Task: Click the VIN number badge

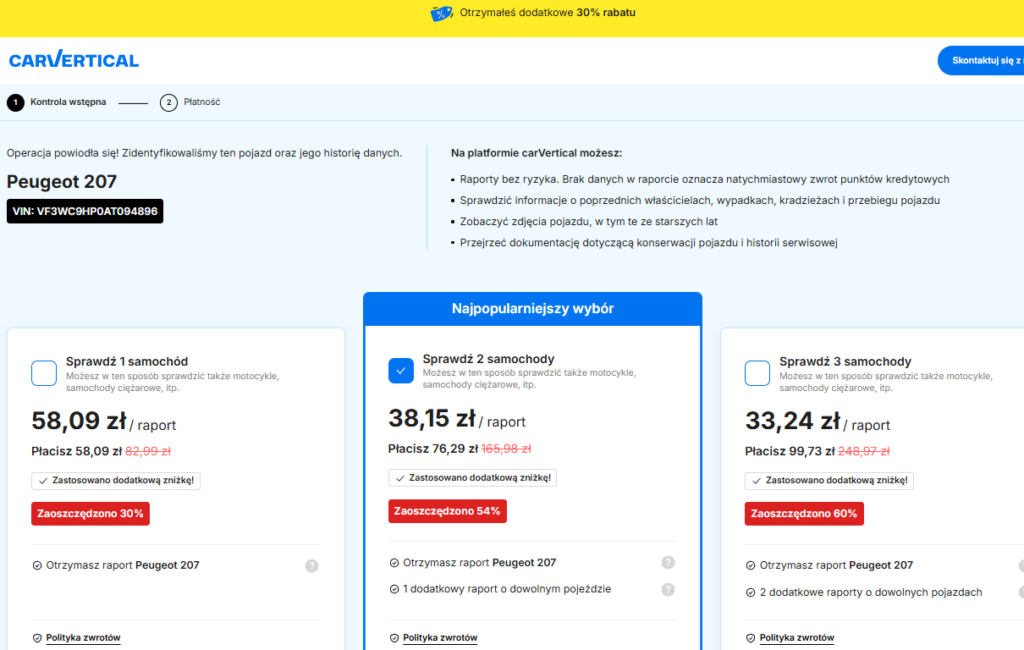Action: 85,211
